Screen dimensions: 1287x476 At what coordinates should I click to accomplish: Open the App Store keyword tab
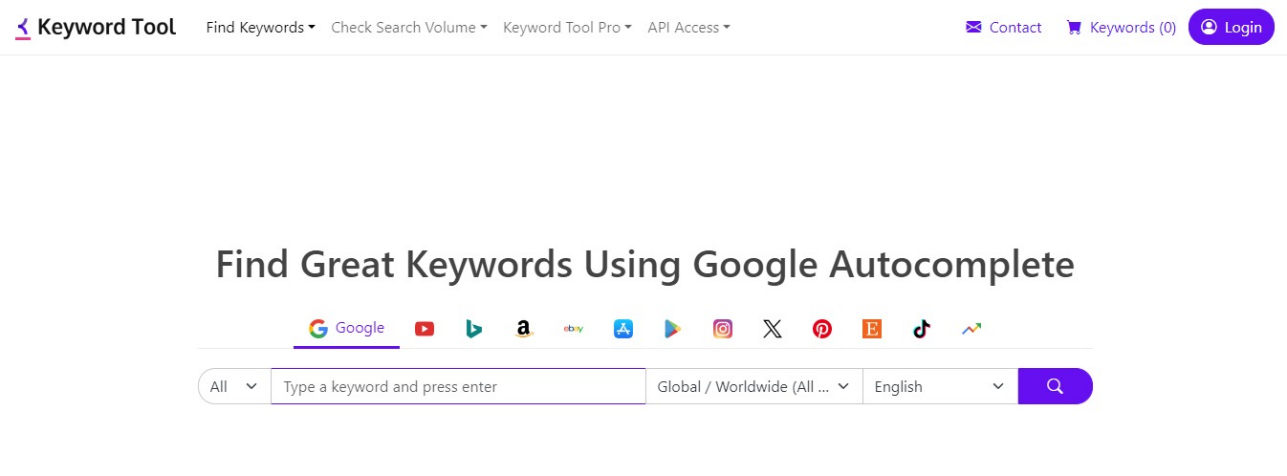click(x=623, y=328)
